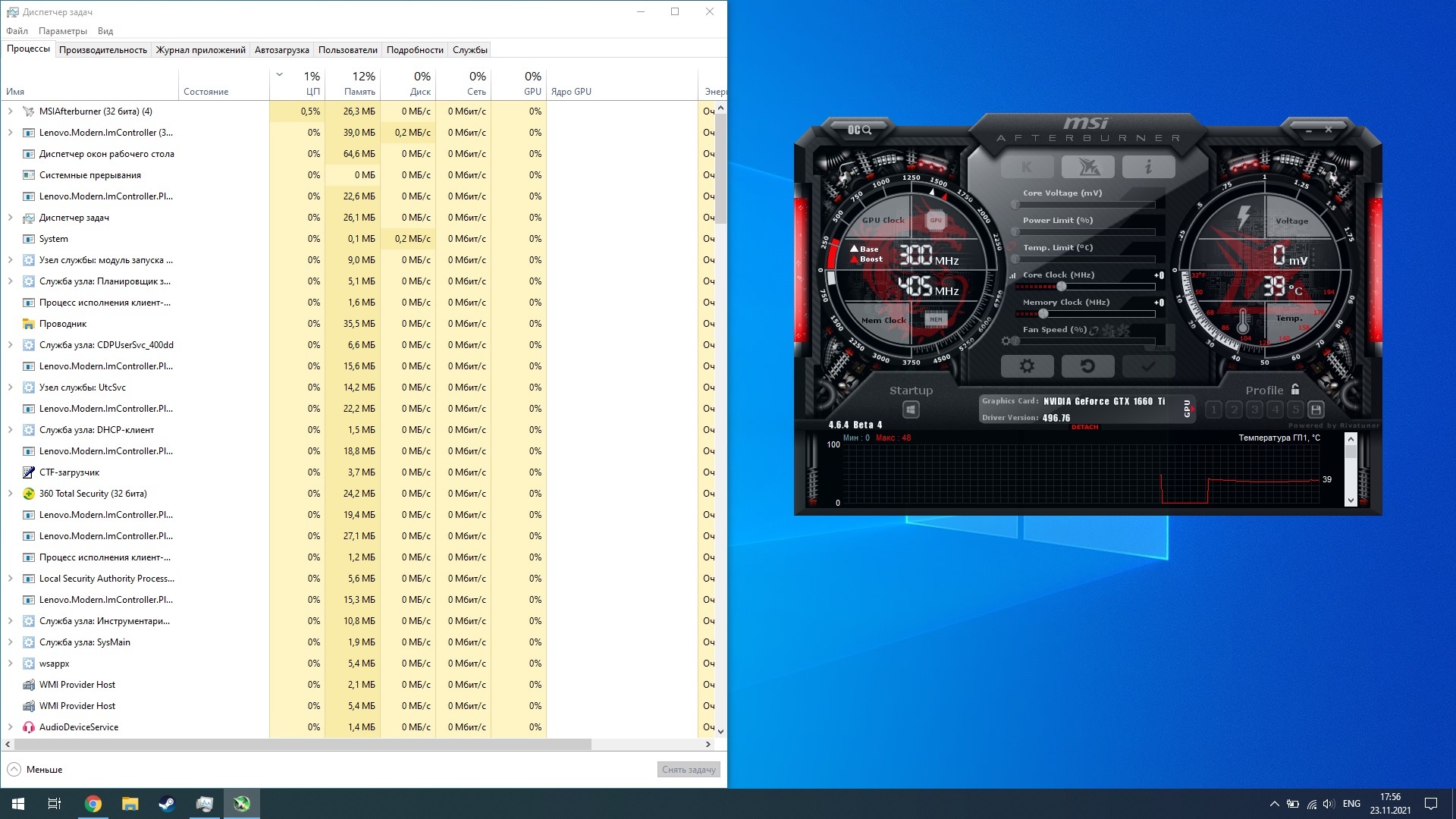Screen dimensions: 1456x819
Task: Click the AudioDeviceService headphone icon
Action: (29, 727)
